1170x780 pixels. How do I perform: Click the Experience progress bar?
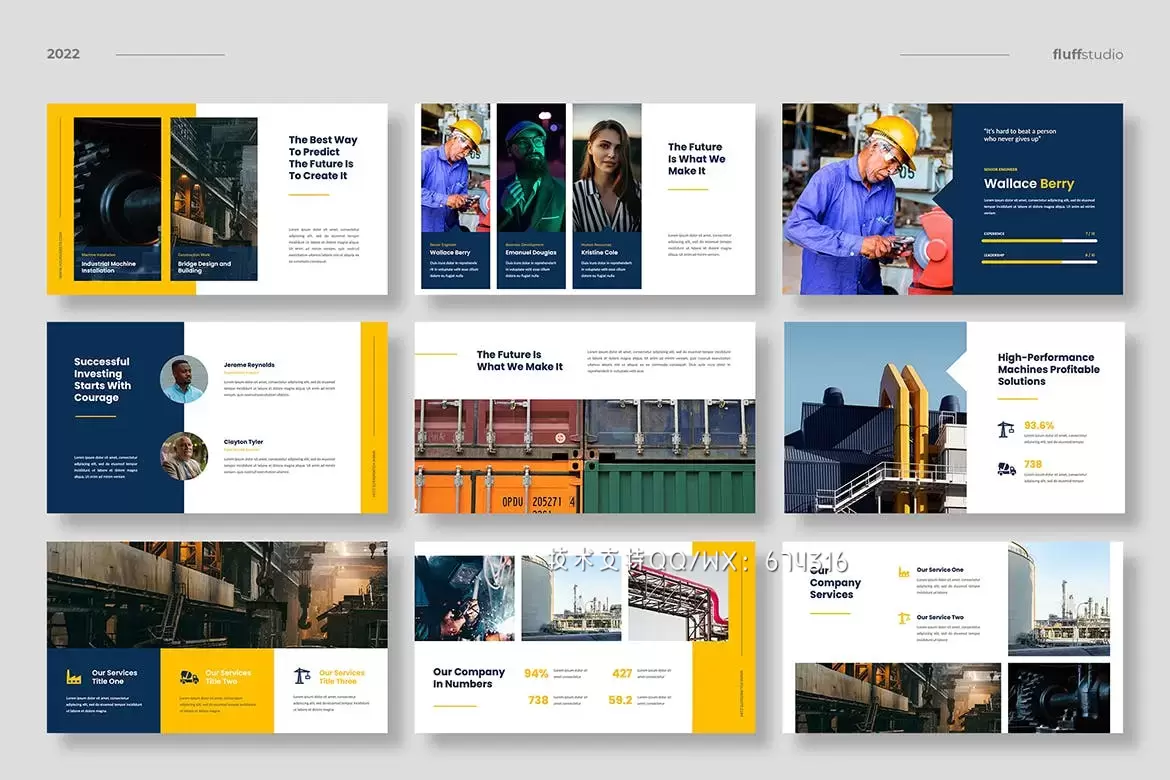click(x=1039, y=240)
